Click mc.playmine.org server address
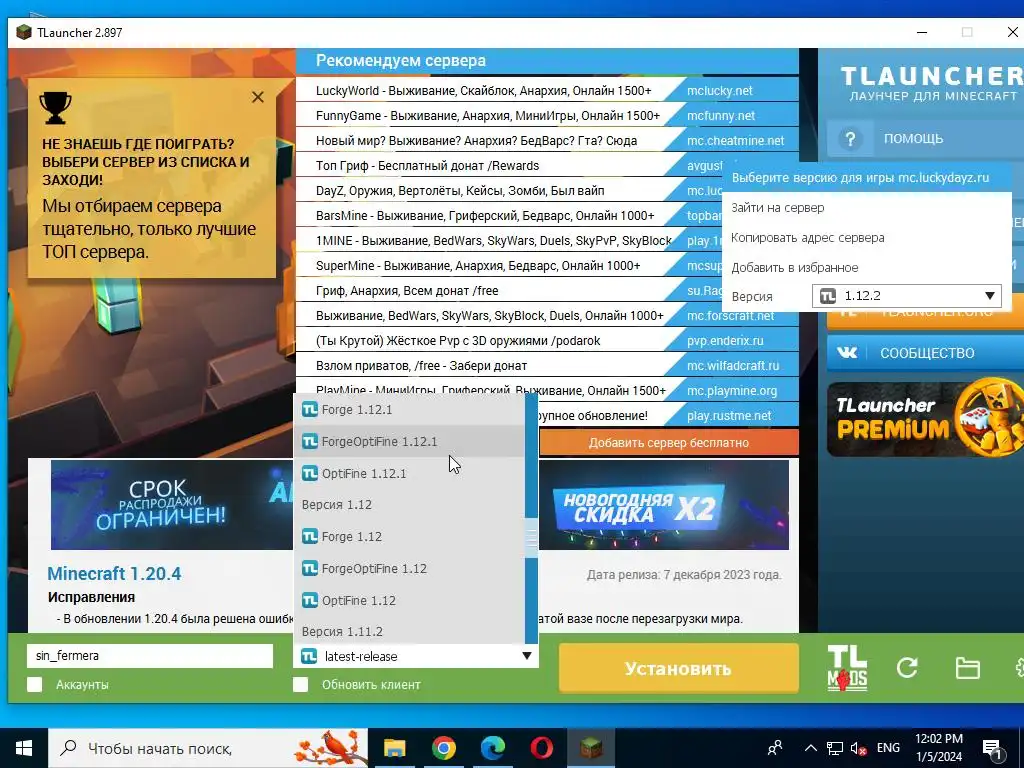This screenshot has height=768, width=1024. click(731, 391)
